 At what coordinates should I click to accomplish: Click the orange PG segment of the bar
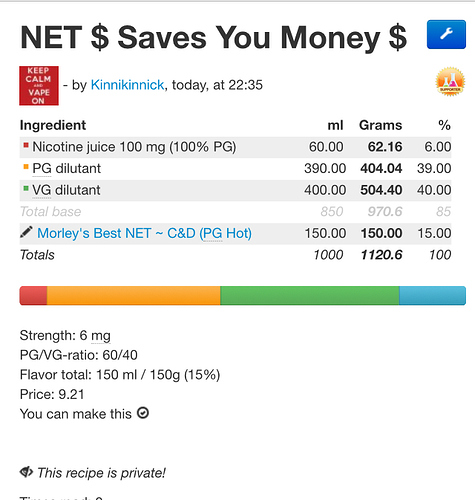pos(134,296)
